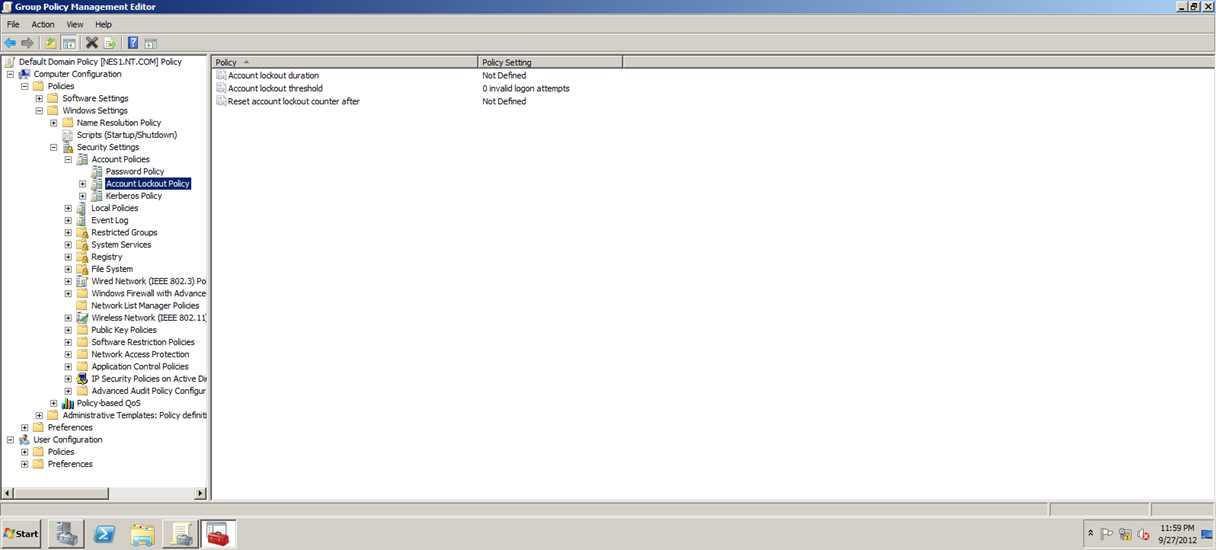This screenshot has width=1216, height=550.
Task: Expand the Event Log node
Action: [68, 221]
